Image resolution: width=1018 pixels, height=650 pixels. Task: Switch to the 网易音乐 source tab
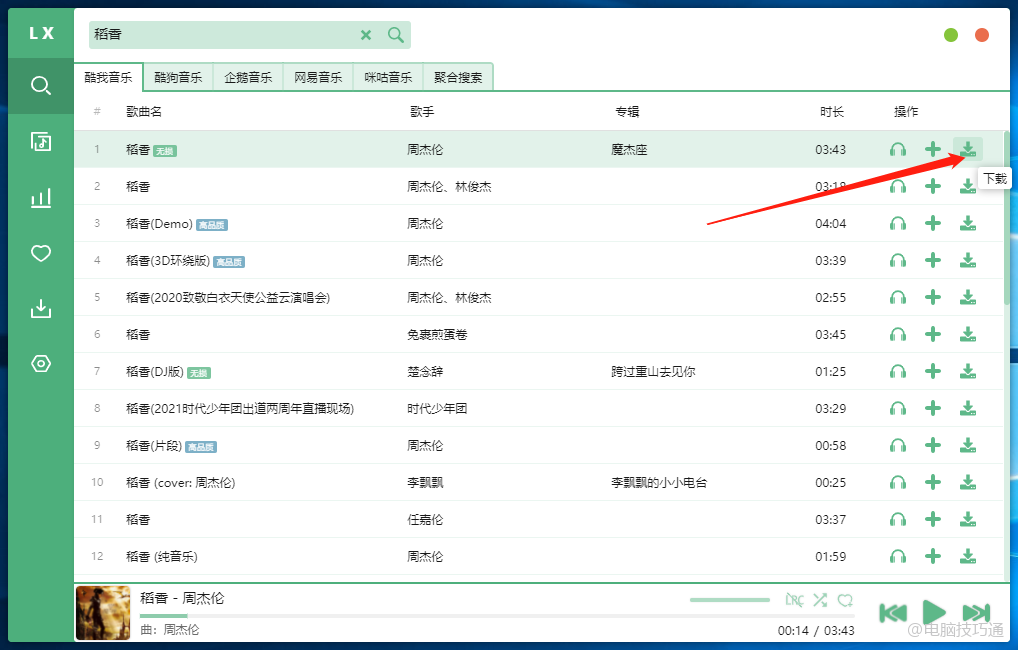(x=318, y=77)
